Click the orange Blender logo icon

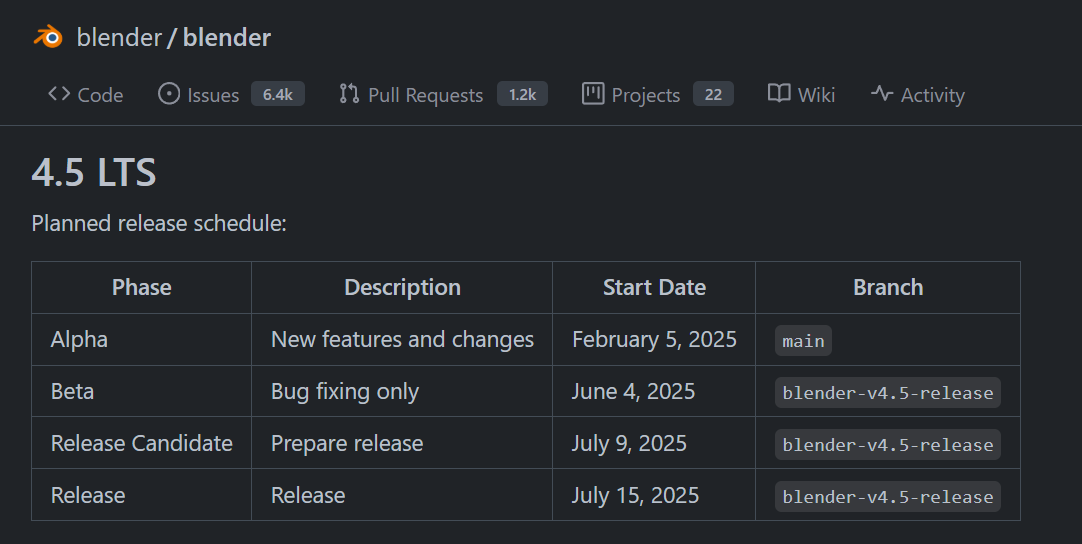(48, 37)
